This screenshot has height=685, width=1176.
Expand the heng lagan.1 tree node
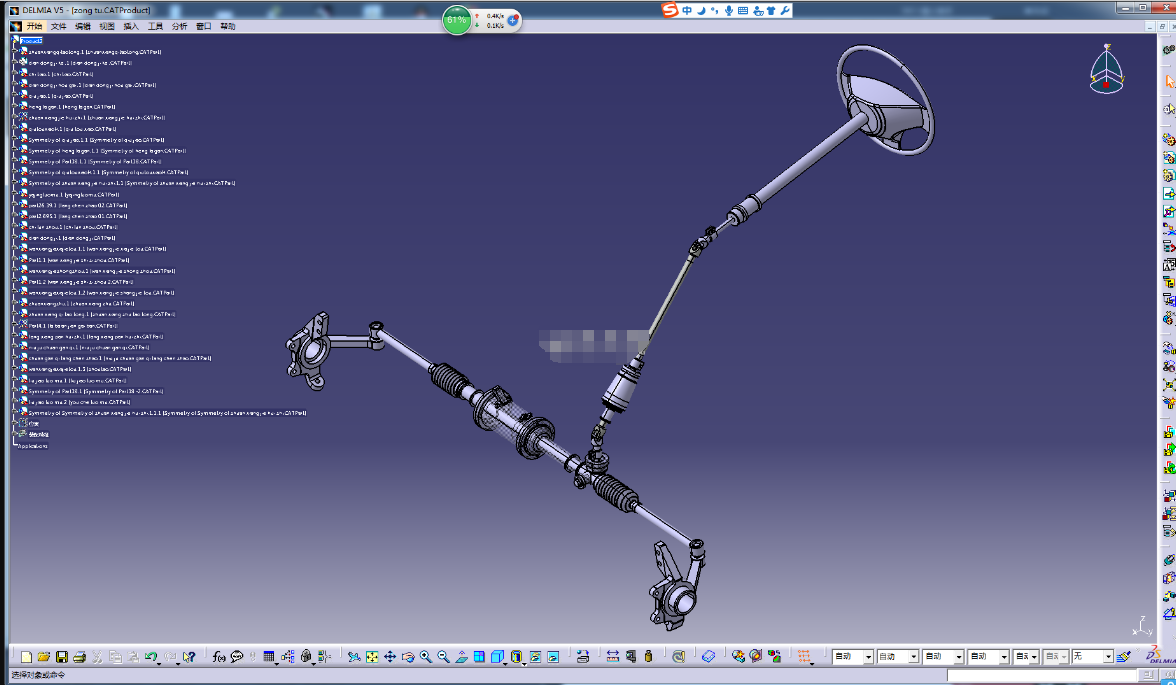point(15,107)
